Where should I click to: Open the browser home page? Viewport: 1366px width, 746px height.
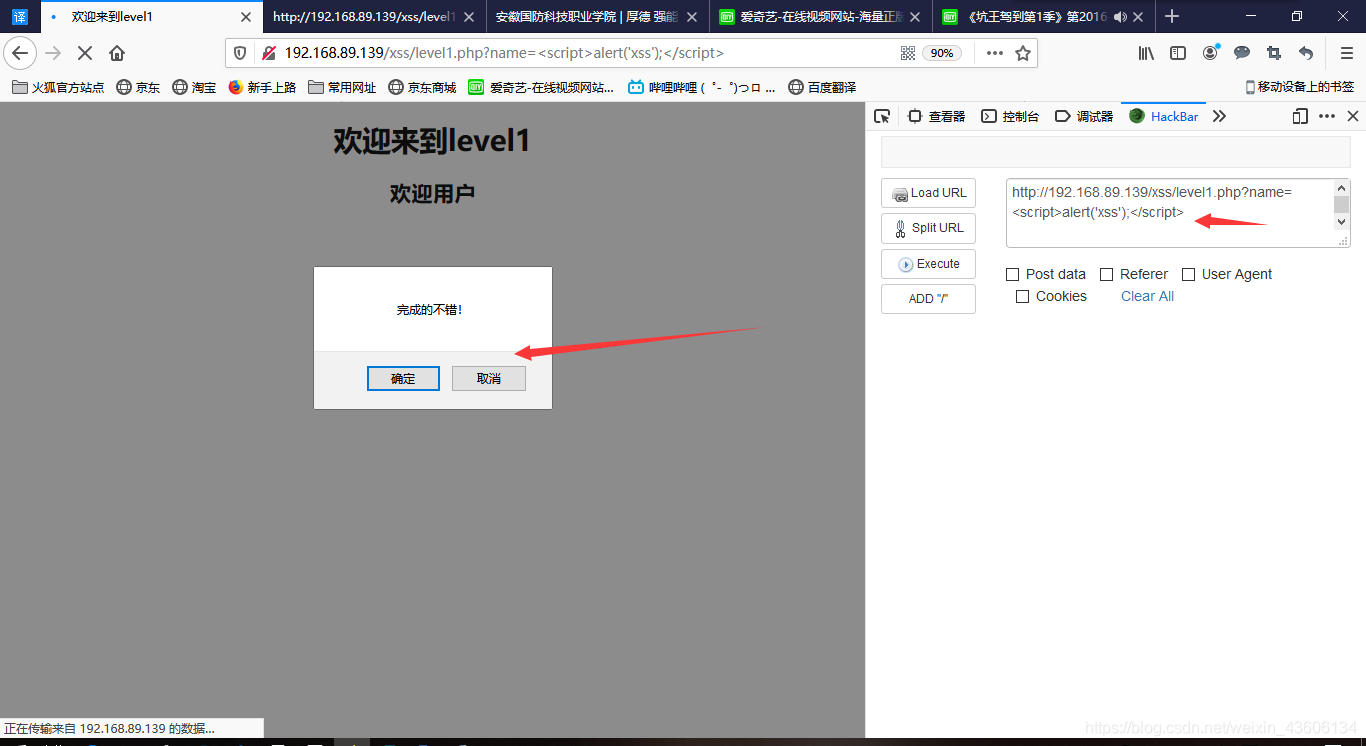tap(117, 53)
